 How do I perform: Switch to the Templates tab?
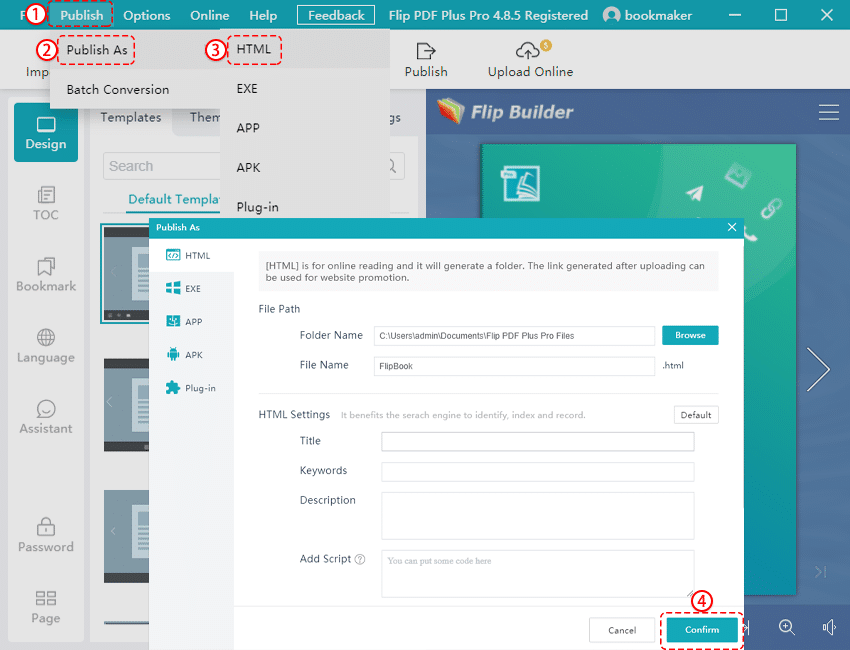[131, 117]
